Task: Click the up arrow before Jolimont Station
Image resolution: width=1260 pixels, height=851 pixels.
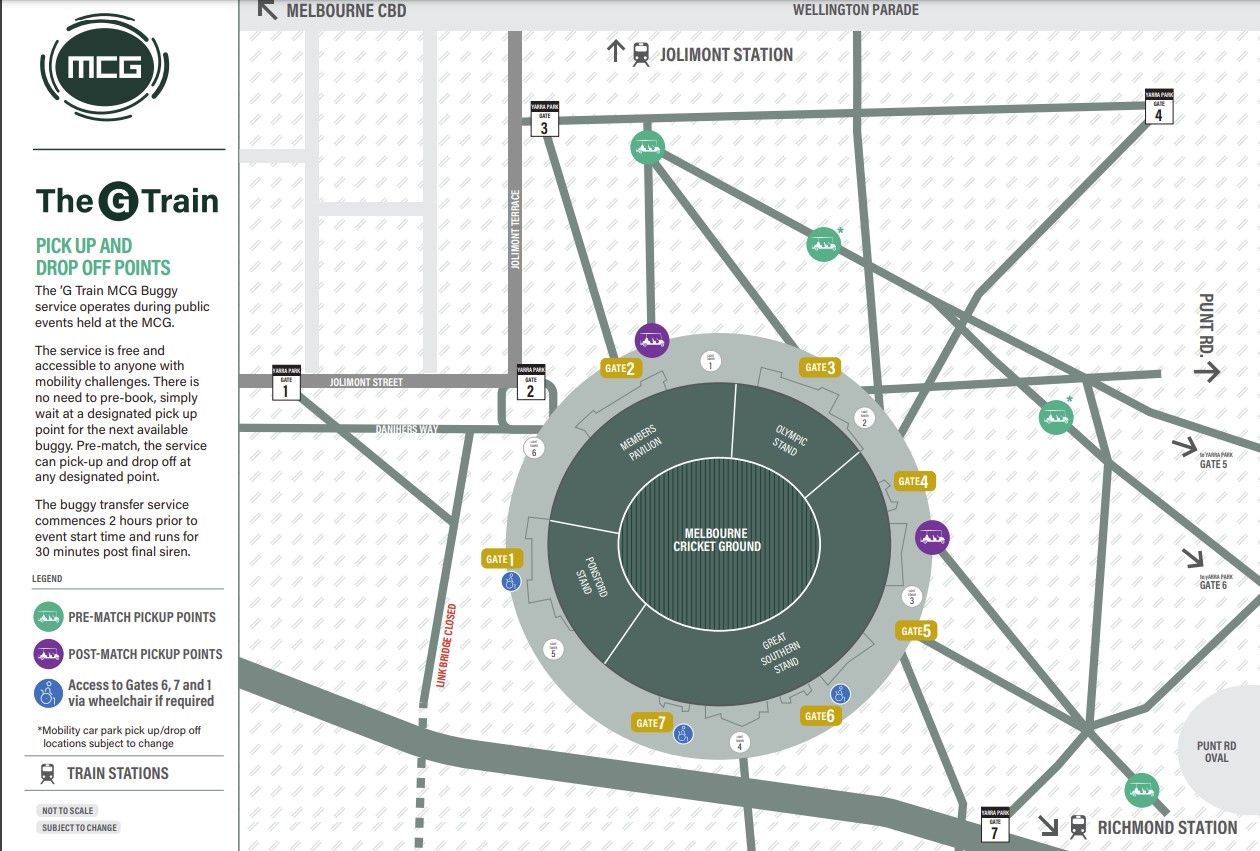Action: click(x=616, y=52)
